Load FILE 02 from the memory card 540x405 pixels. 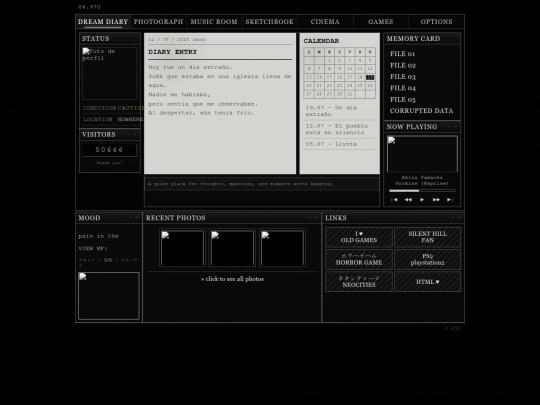pos(403,65)
